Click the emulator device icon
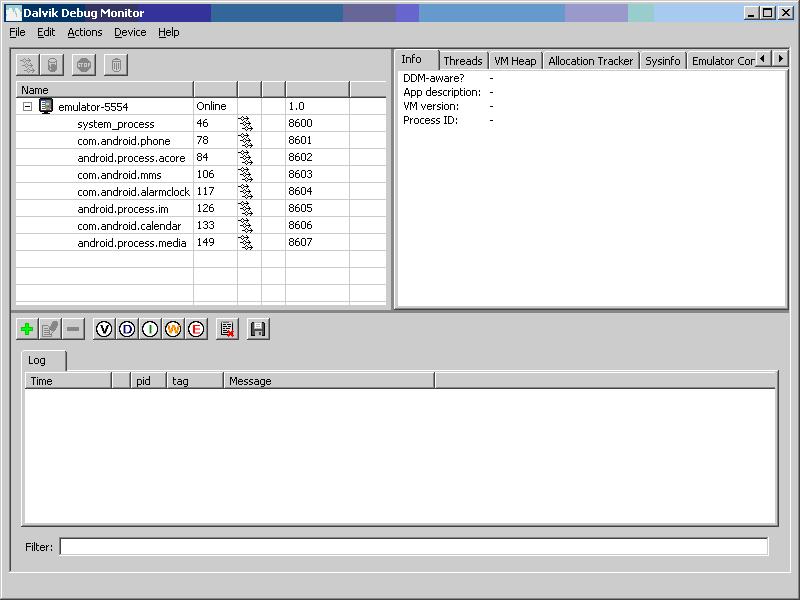 click(x=46, y=106)
